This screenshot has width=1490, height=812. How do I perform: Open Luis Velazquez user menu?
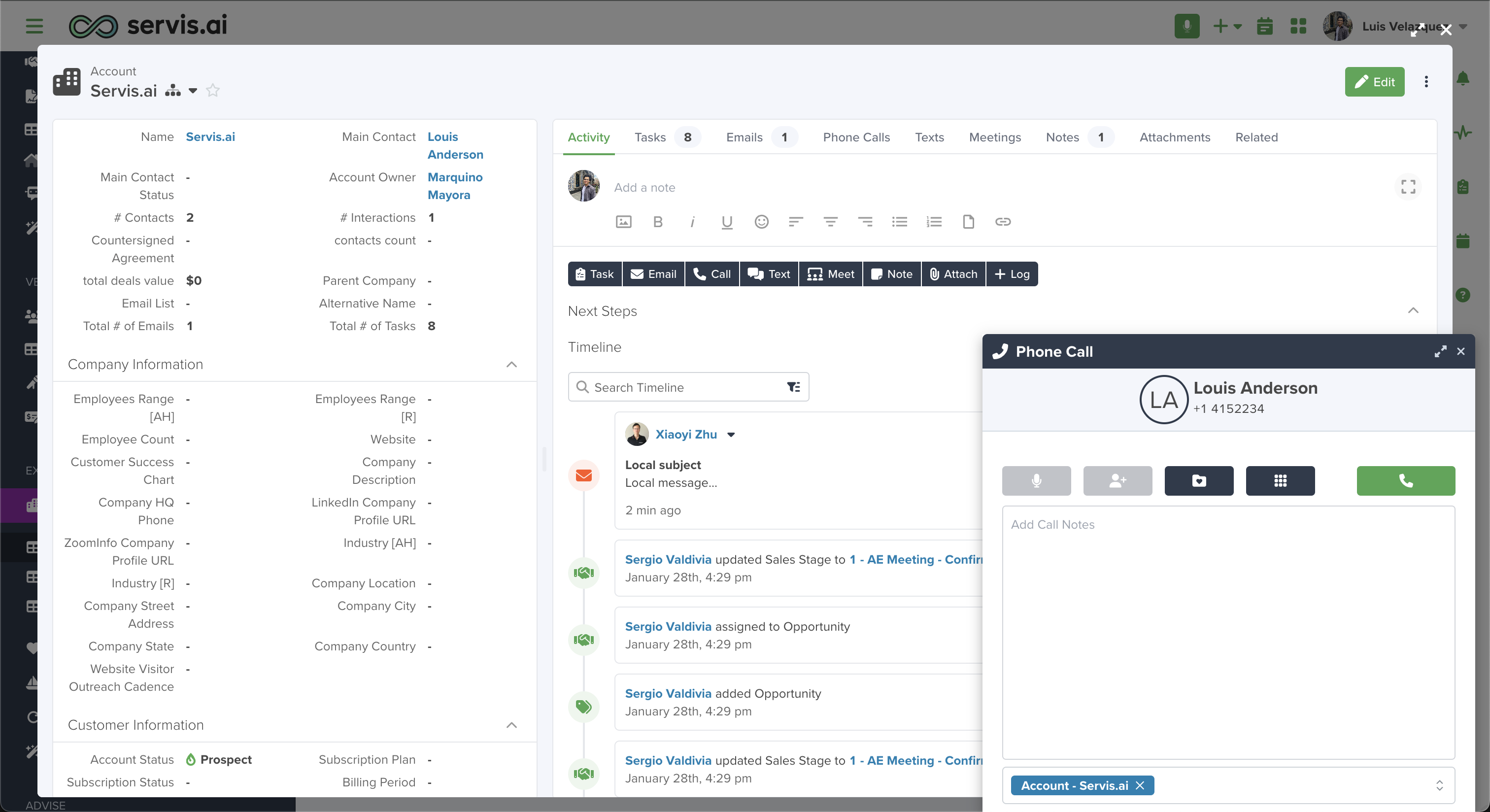(x=1394, y=26)
